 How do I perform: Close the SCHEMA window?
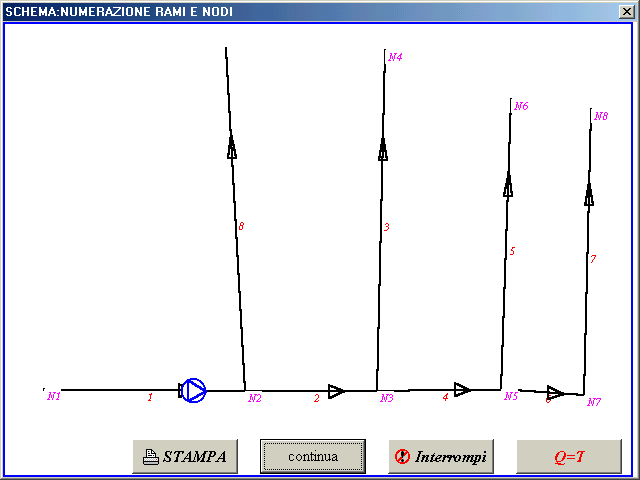click(x=627, y=11)
